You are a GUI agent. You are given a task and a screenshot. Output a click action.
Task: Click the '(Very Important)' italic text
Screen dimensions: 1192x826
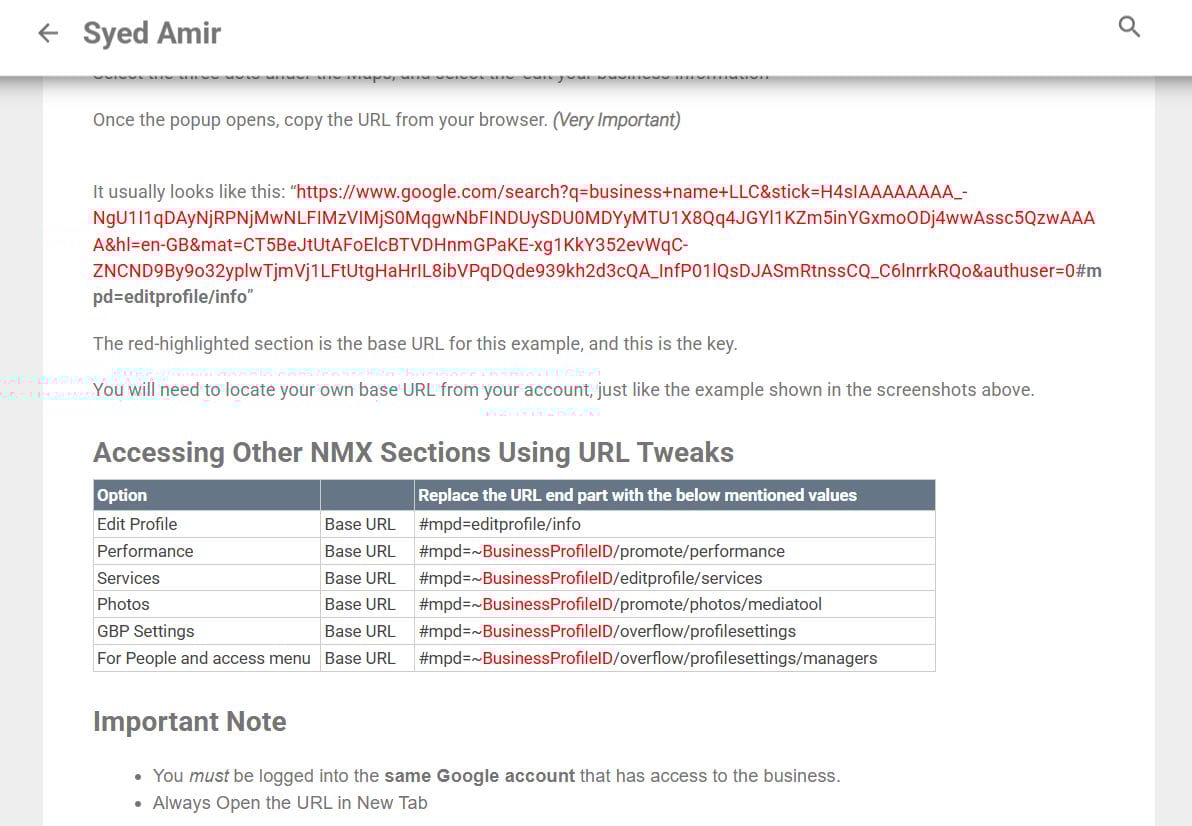pyautogui.click(x=617, y=120)
